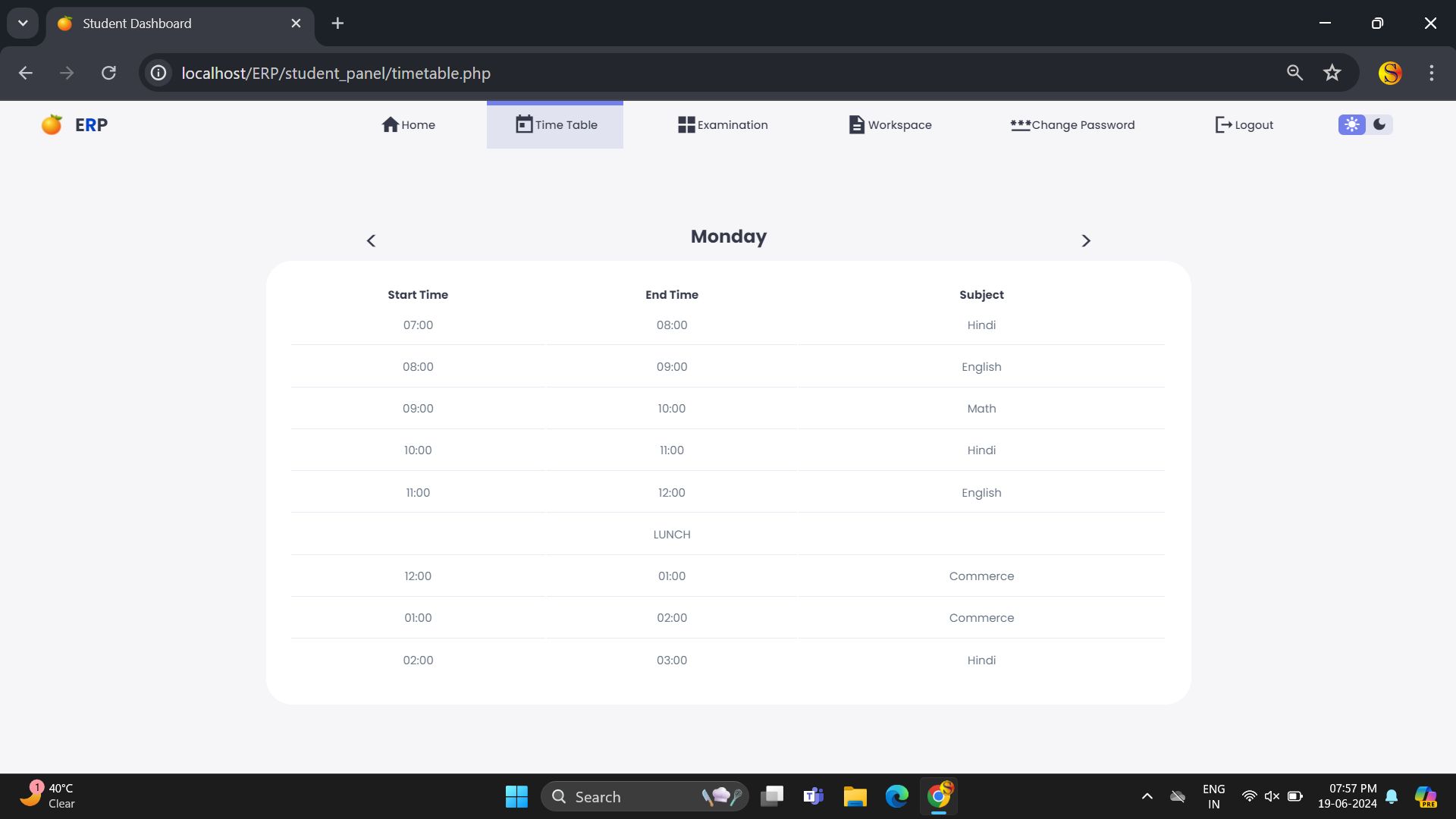
Task: Open the Chrome zoom magnifier icon
Action: click(1294, 73)
